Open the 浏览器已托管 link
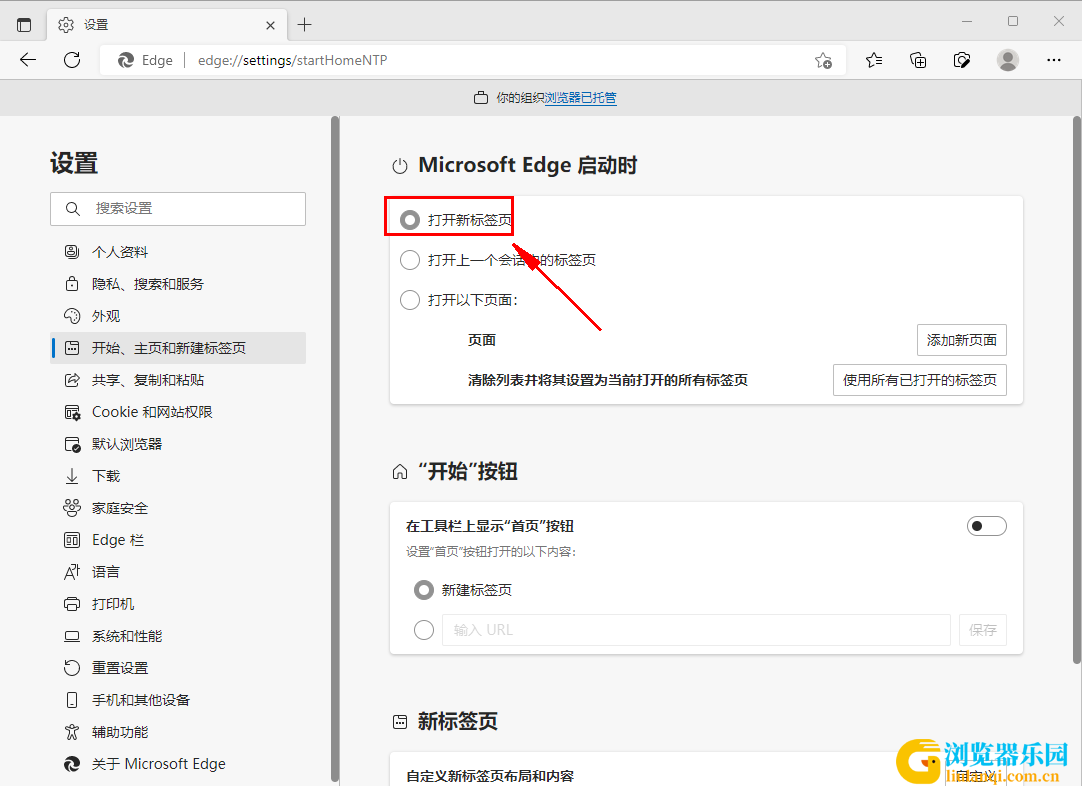The image size is (1082, 786). click(580, 98)
